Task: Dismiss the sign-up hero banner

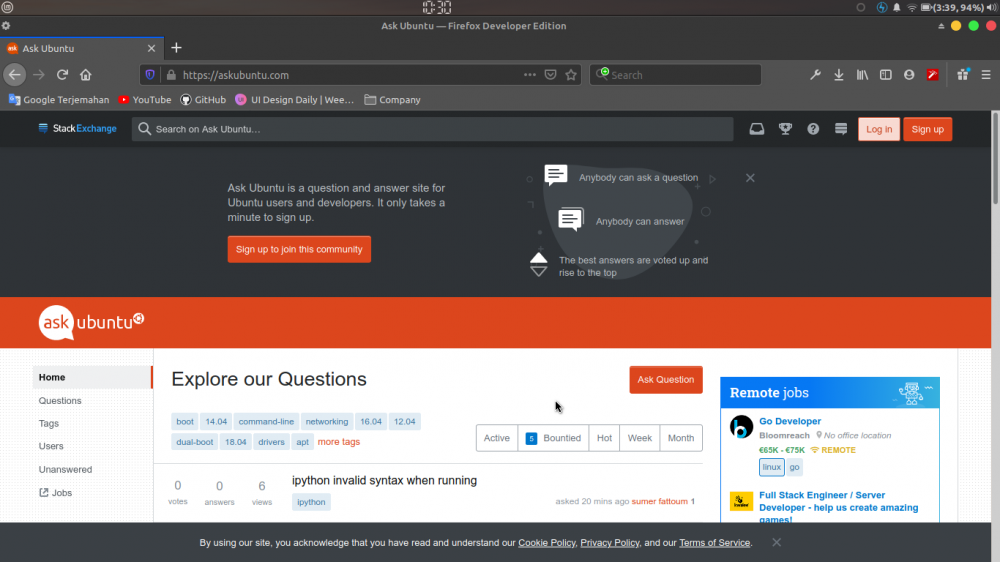Action: [x=750, y=178]
